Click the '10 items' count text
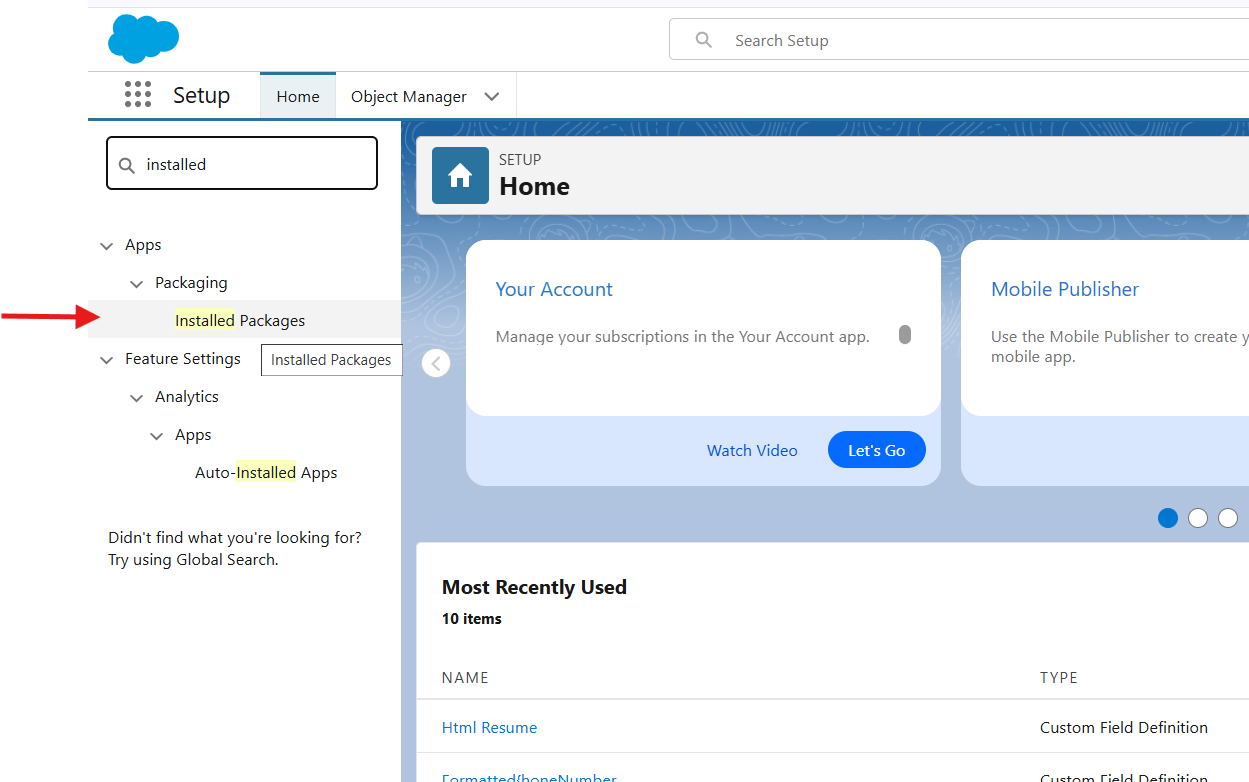The height and width of the screenshot is (782, 1249). [472, 619]
